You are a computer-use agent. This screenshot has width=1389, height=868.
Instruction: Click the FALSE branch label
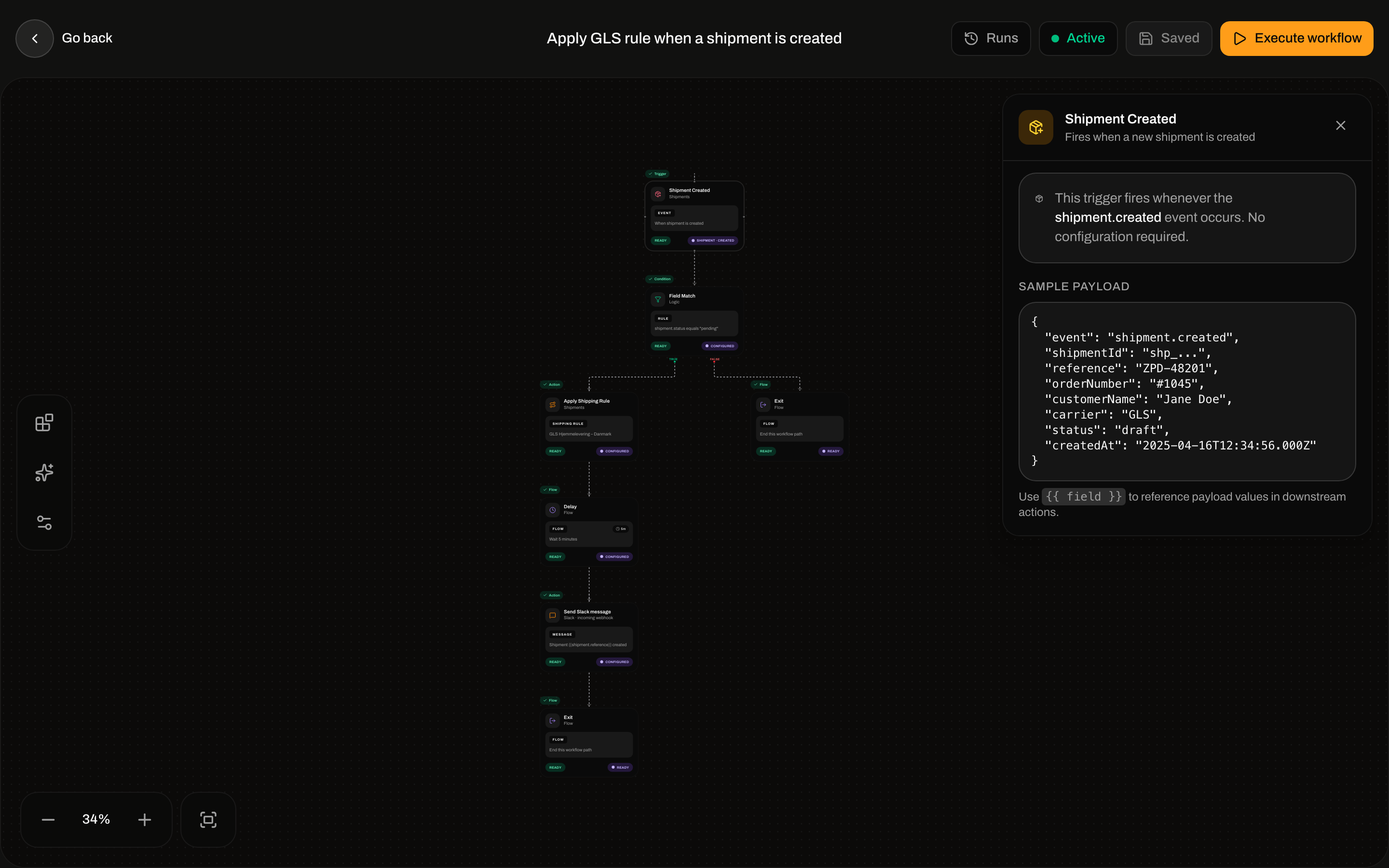point(715,359)
